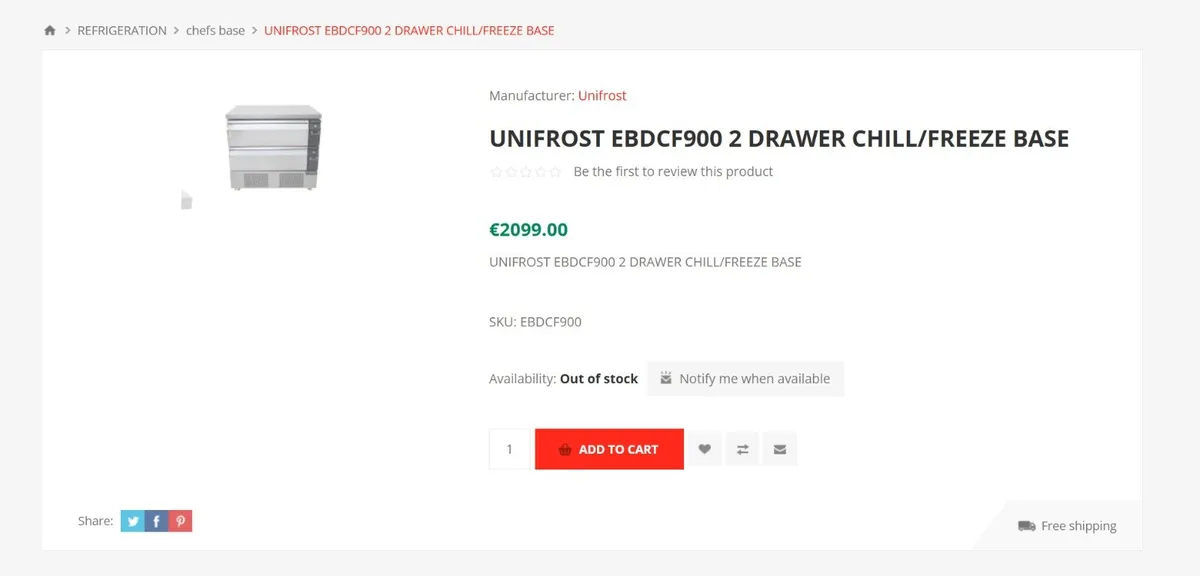Pin the product to Pinterest
This screenshot has height=576, width=1200.
pyautogui.click(x=180, y=520)
